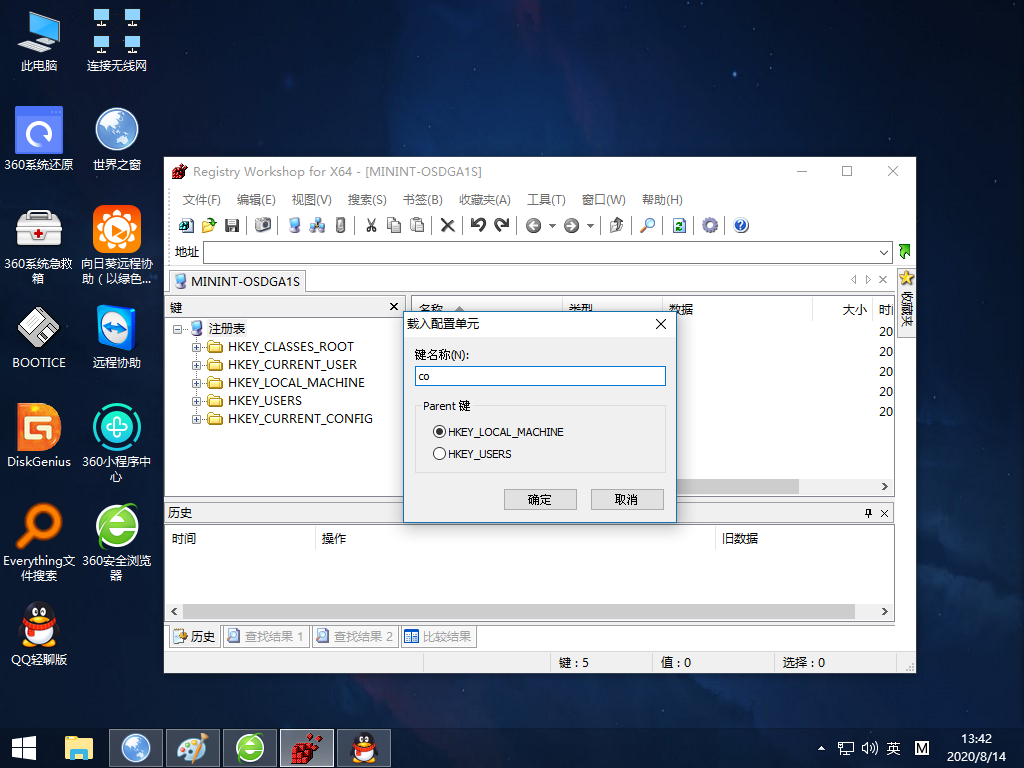This screenshot has height=768, width=1024.
Task: Click the delete X toolbar icon
Action: 447,225
